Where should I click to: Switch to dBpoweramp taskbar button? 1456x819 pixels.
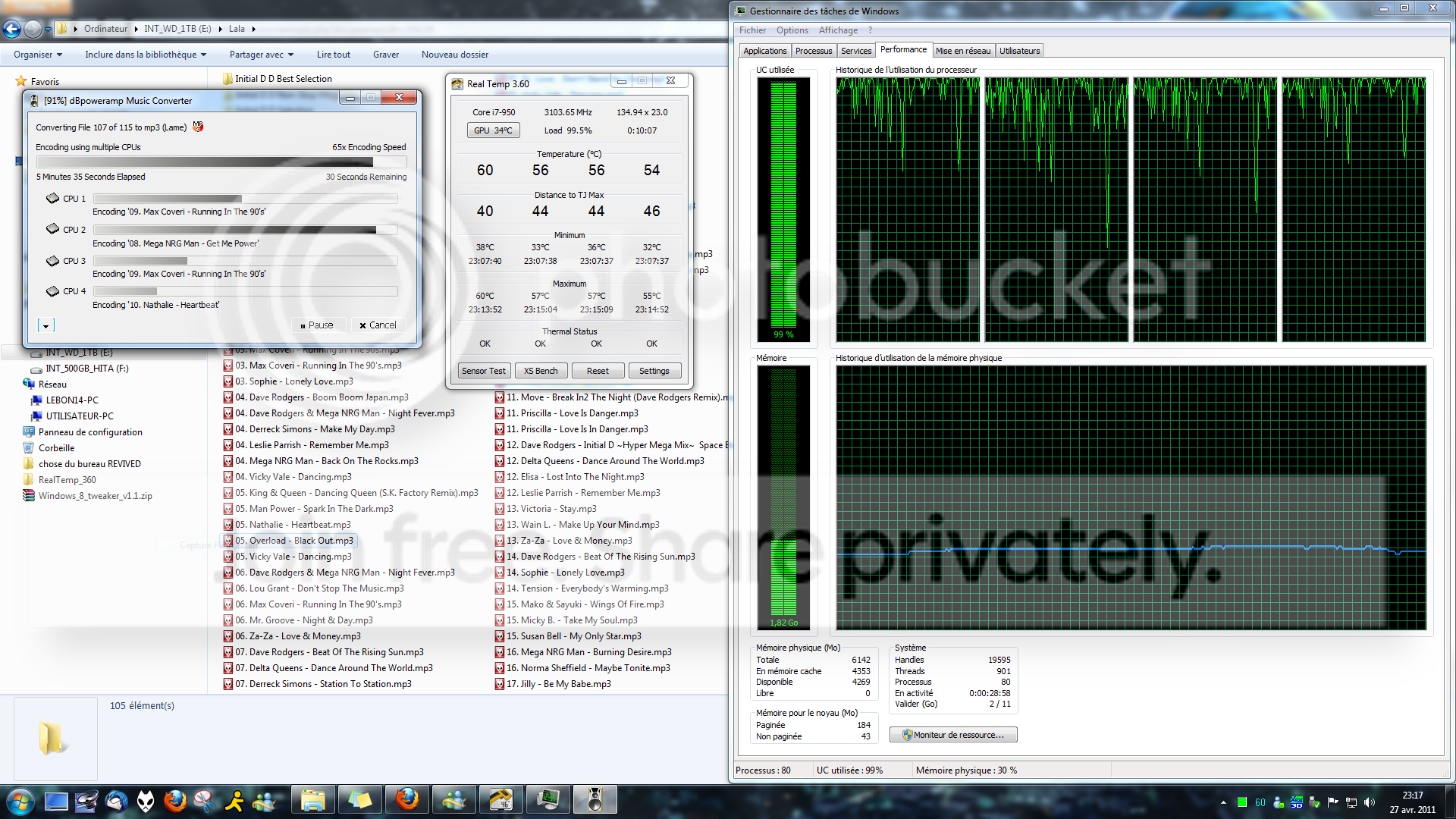pos(595,800)
